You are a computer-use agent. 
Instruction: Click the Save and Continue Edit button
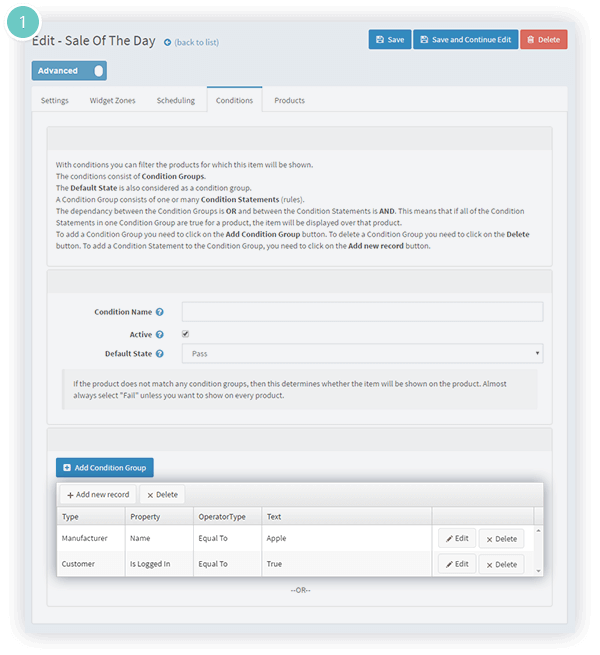[465, 40]
